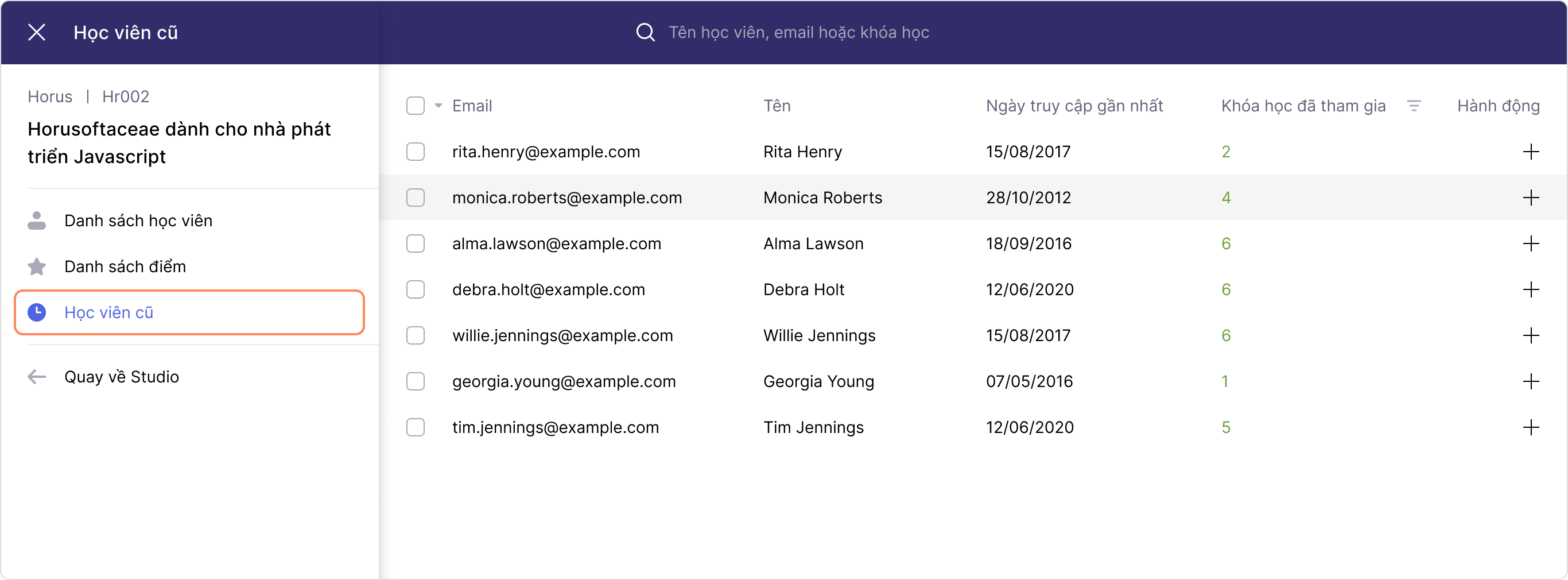
Task: Click Georgia Young's course count 1
Action: pos(1225,381)
